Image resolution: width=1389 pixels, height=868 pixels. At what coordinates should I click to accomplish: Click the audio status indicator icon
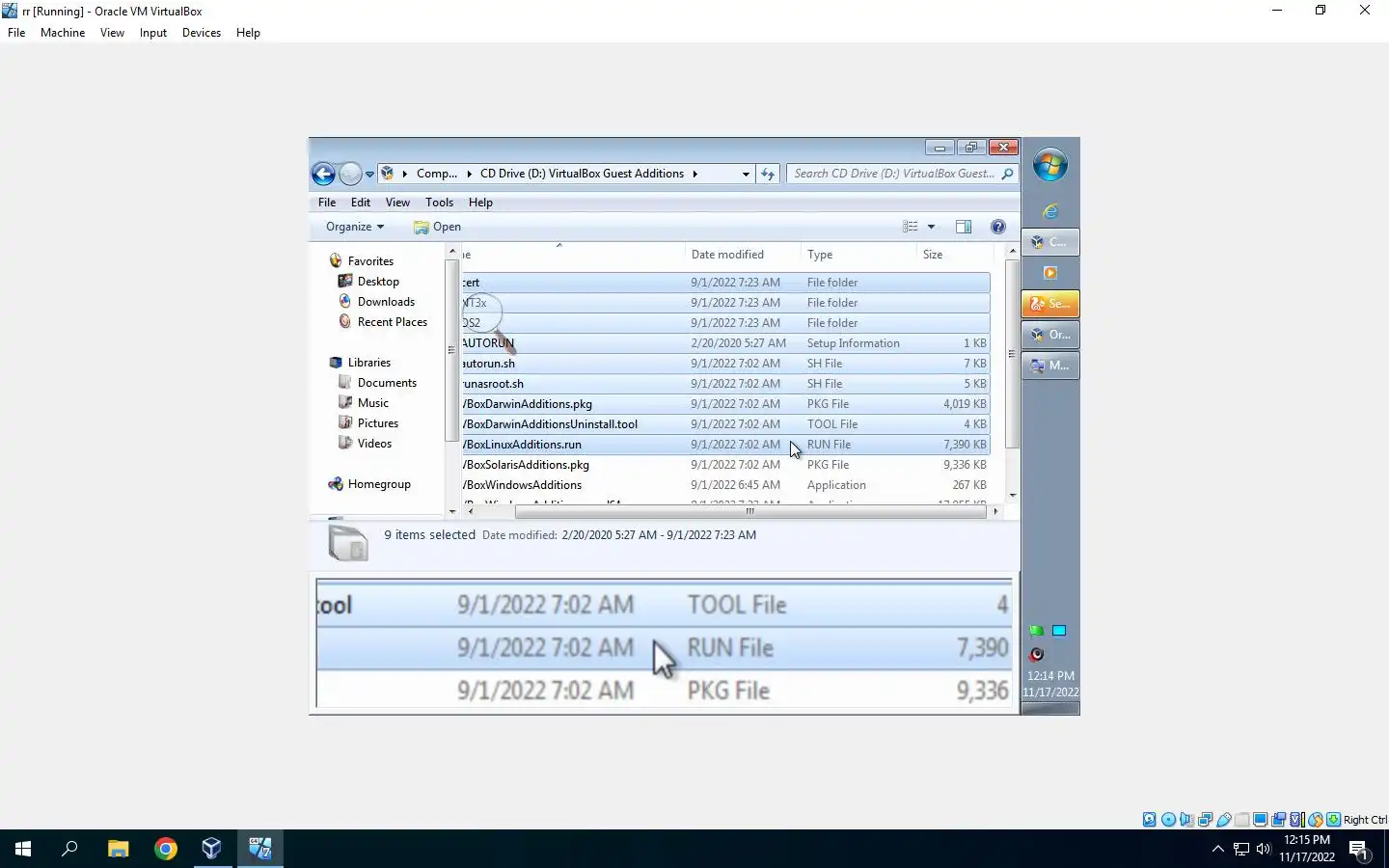click(x=1186, y=820)
